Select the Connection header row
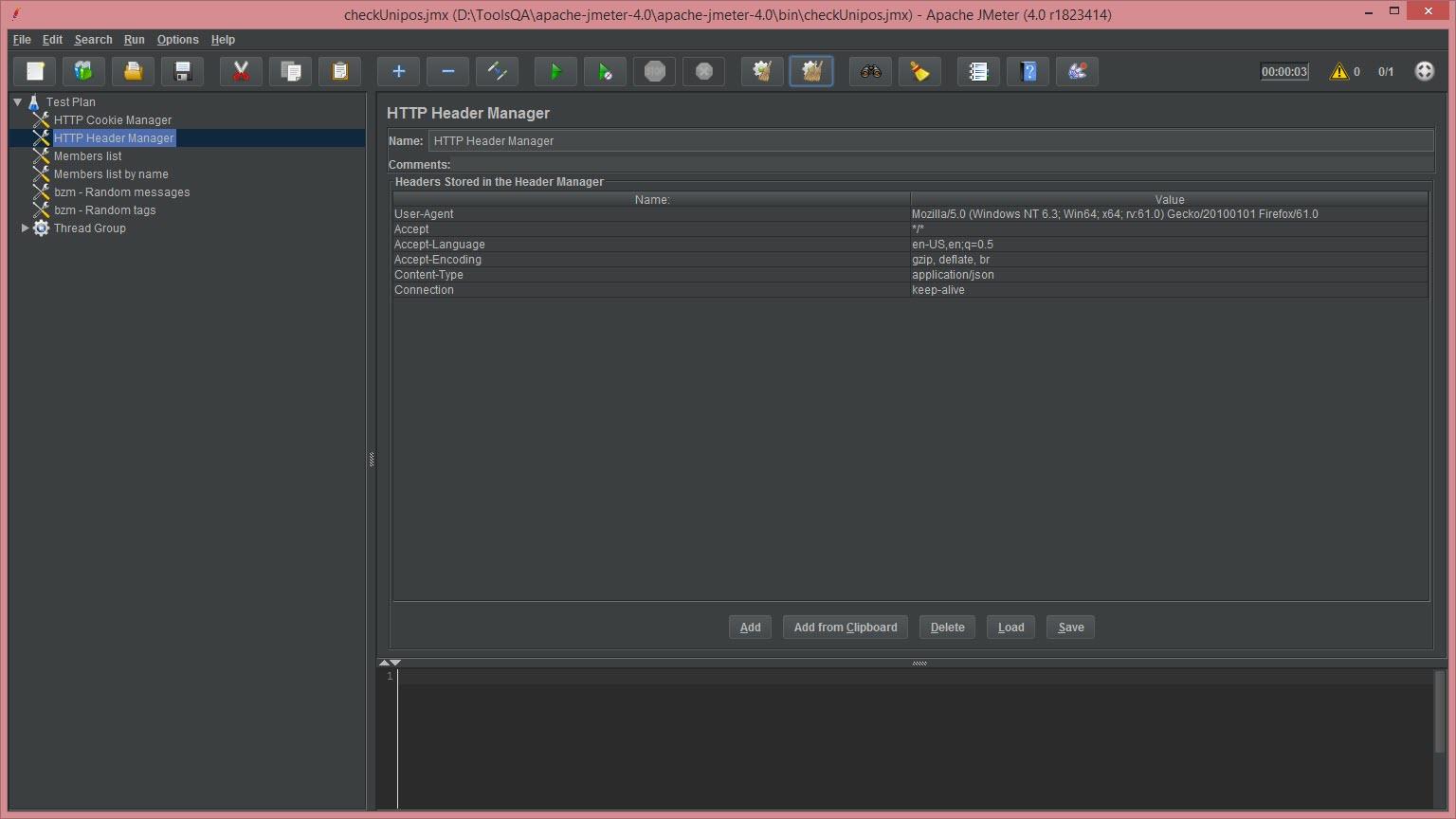Screen dimensions: 1456x819 [911, 290]
